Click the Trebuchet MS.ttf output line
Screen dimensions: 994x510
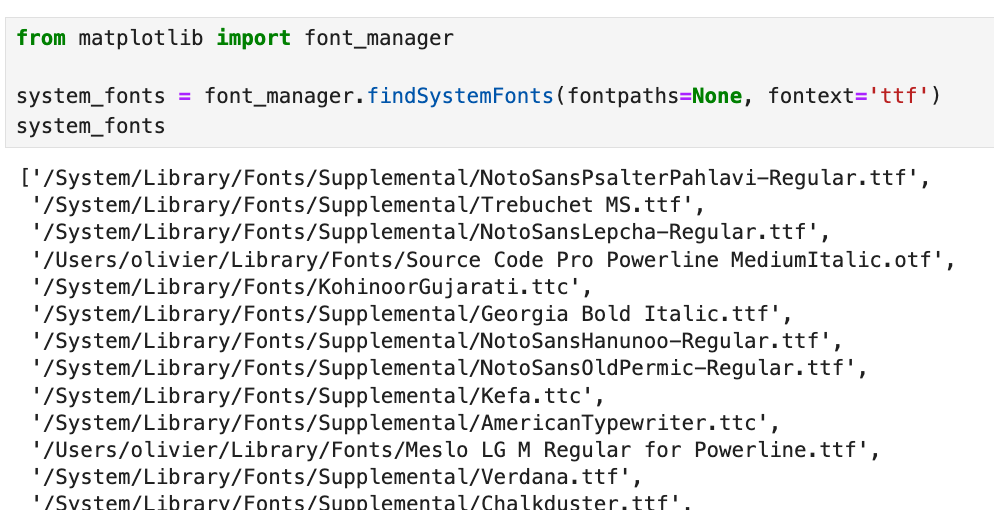click(x=369, y=205)
